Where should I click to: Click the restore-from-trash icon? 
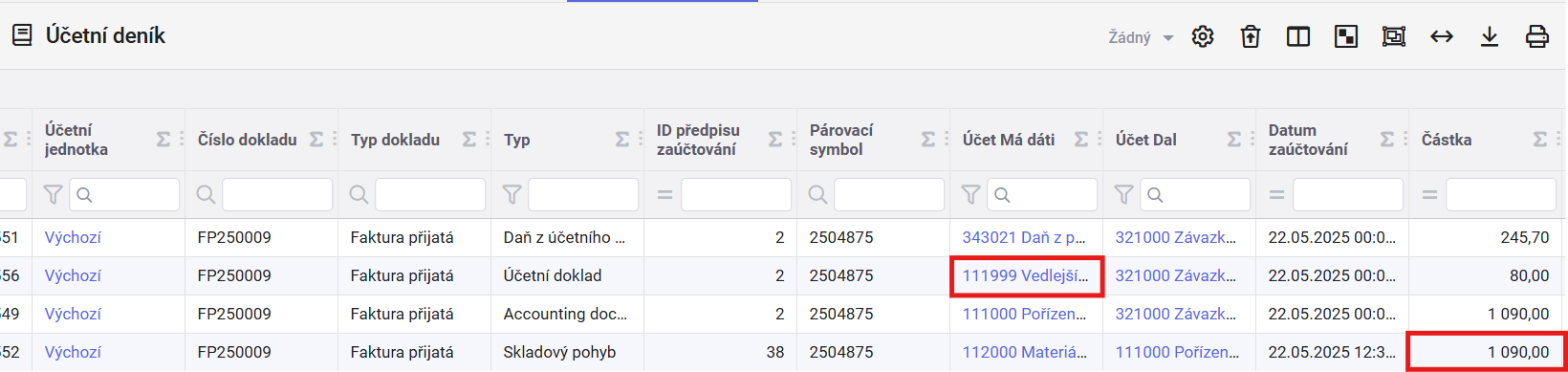coord(1251,37)
